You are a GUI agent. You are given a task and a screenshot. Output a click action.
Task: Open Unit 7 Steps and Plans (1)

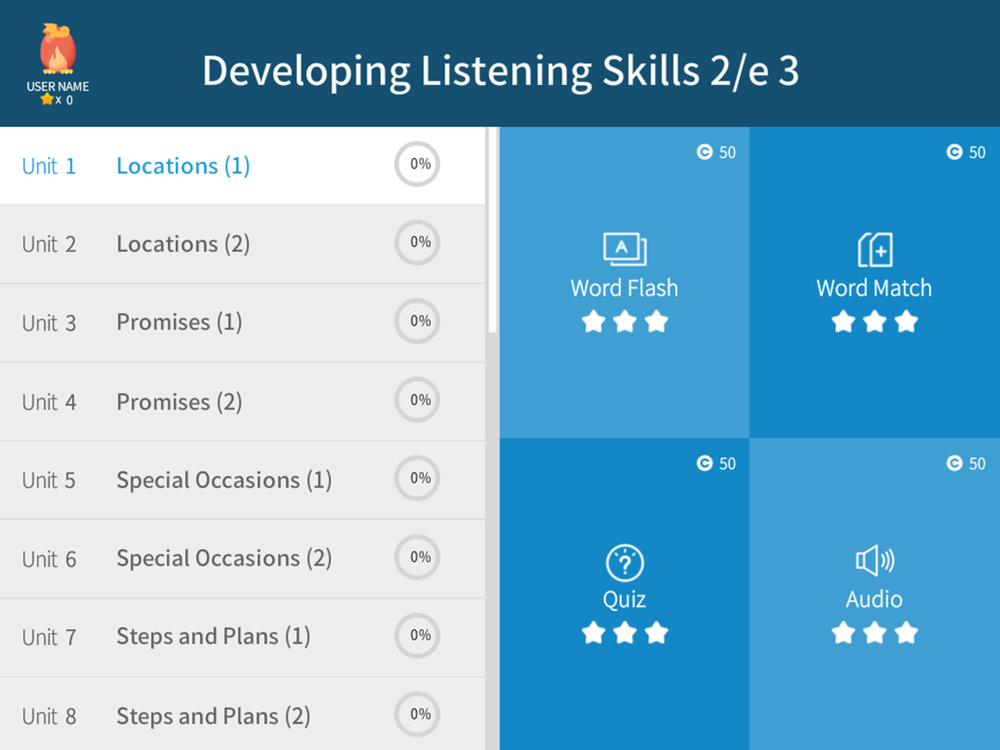[242, 637]
